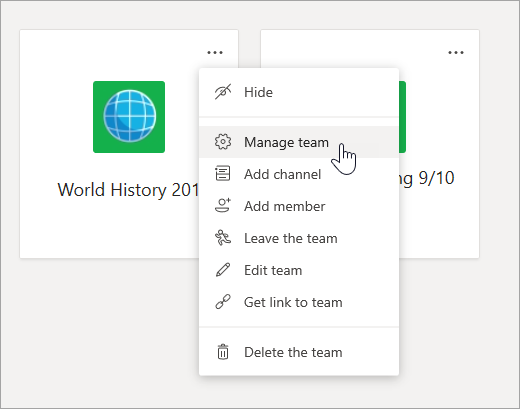The image size is (520, 409).
Task: Click the pencil Edit team icon
Action: click(223, 270)
